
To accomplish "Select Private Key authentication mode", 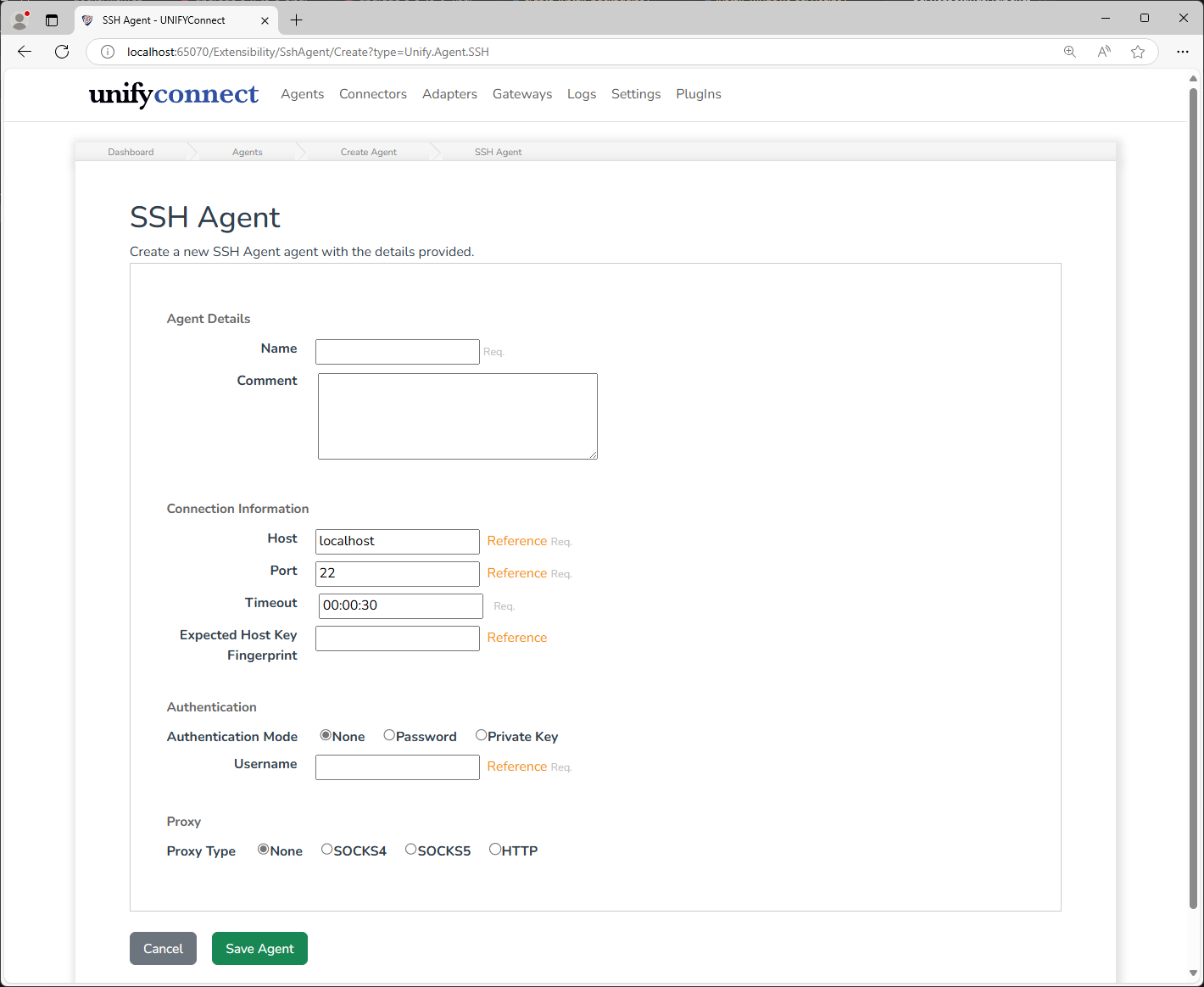I will (x=481, y=735).
